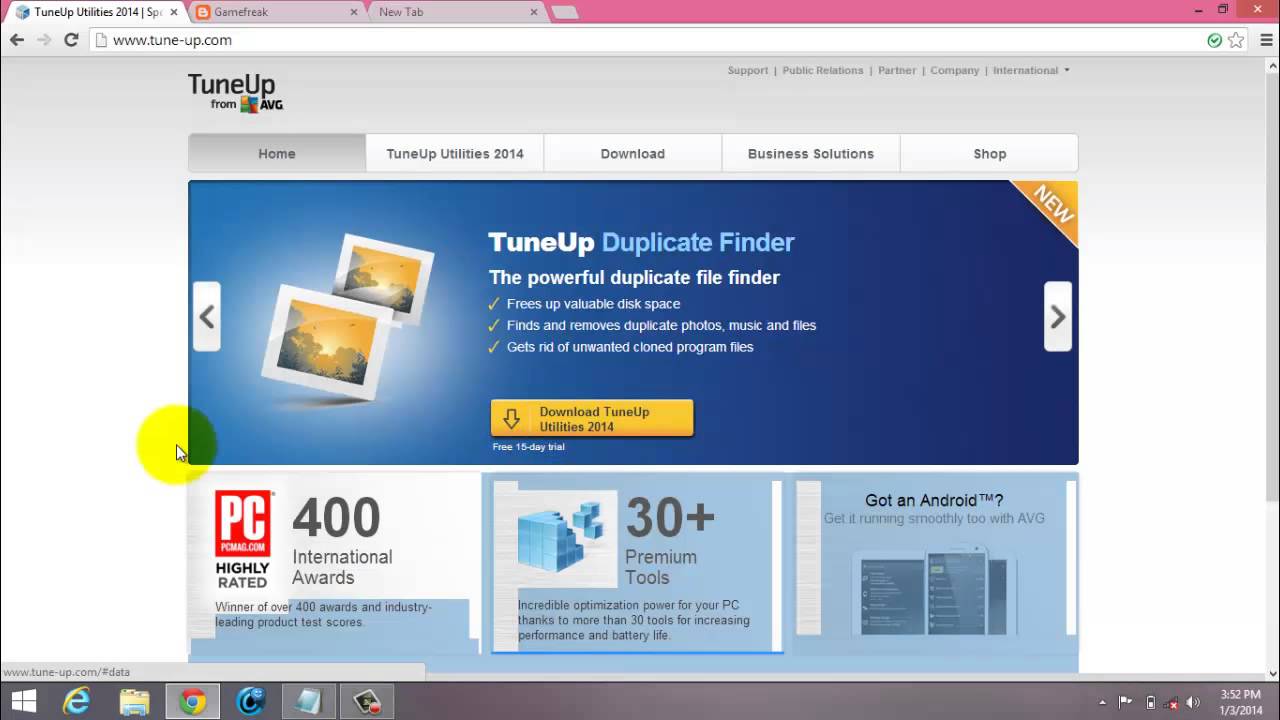
Task: Open the volume icon in system tray
Action: click(1193, 702)
